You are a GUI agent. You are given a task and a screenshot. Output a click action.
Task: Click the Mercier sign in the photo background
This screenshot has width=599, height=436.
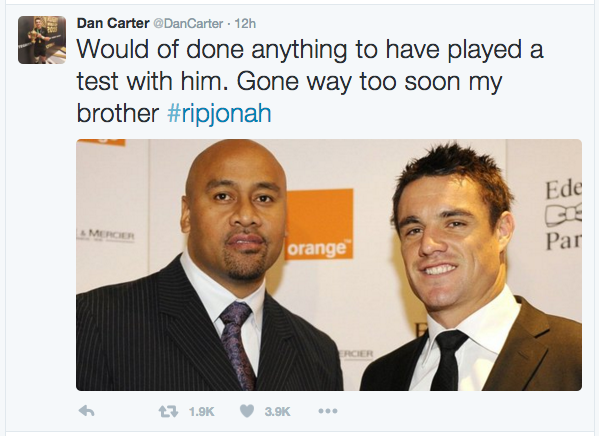pos(105,235)
